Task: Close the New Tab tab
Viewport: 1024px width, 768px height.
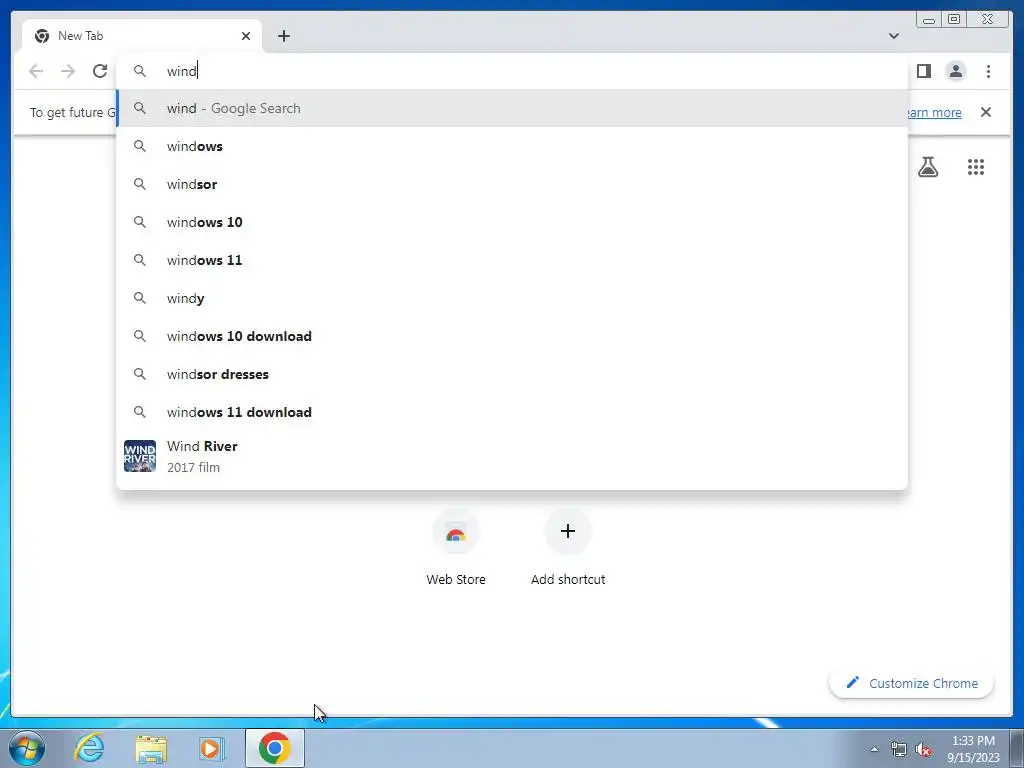Action: (246, 36)
